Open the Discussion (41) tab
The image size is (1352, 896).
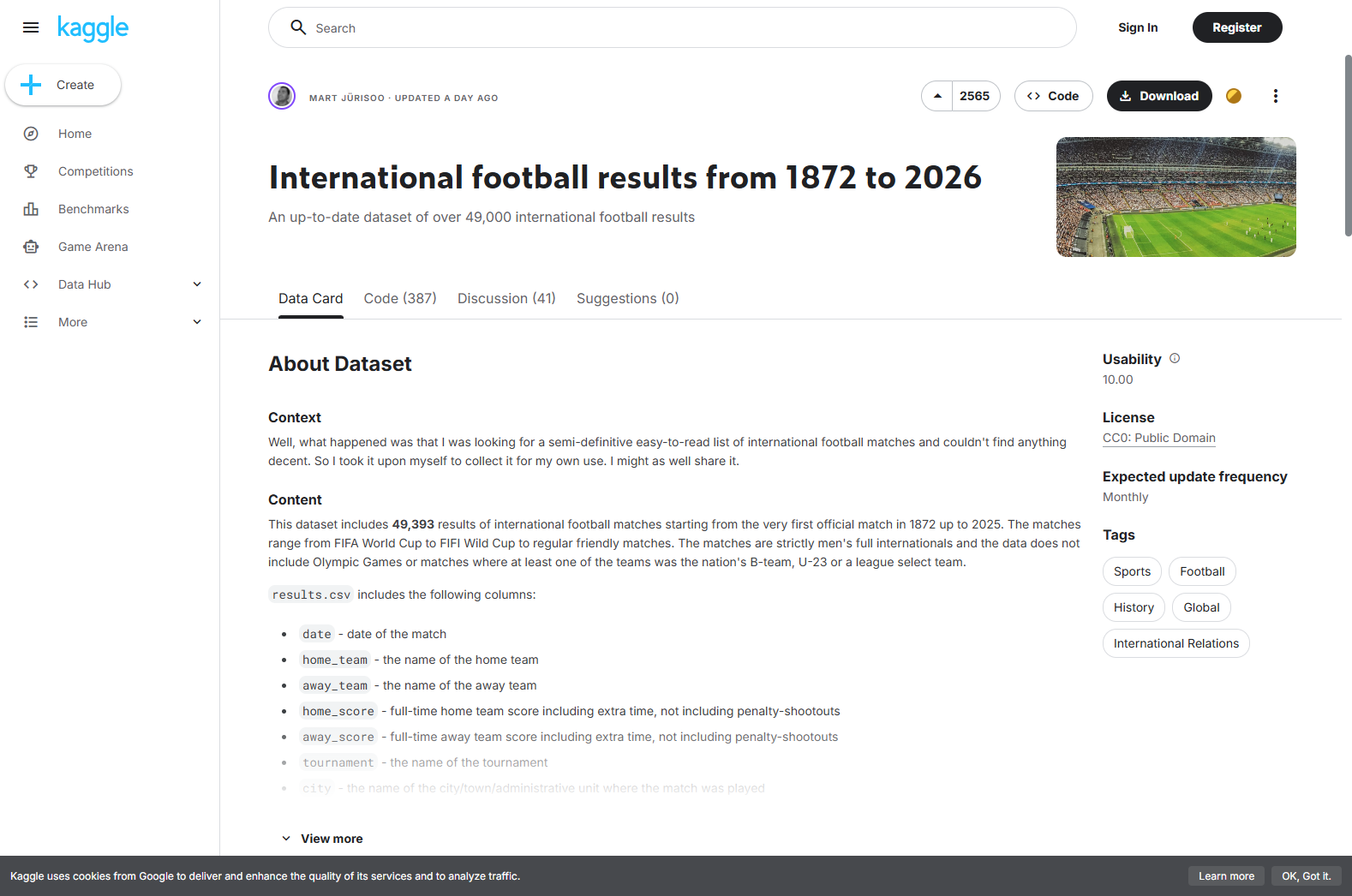pos(506,298)
